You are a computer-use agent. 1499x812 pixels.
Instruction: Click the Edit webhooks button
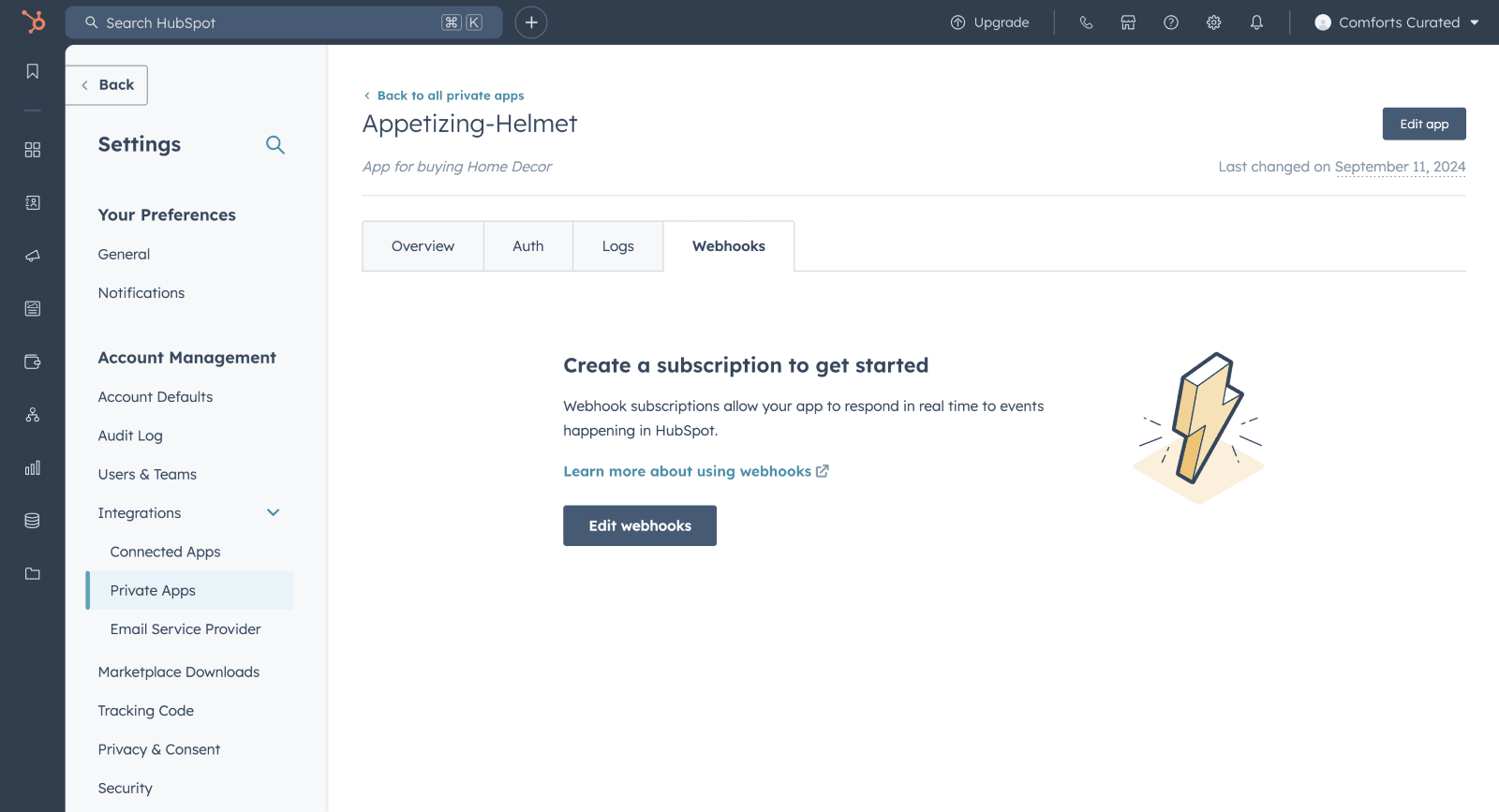click(640, 525)
